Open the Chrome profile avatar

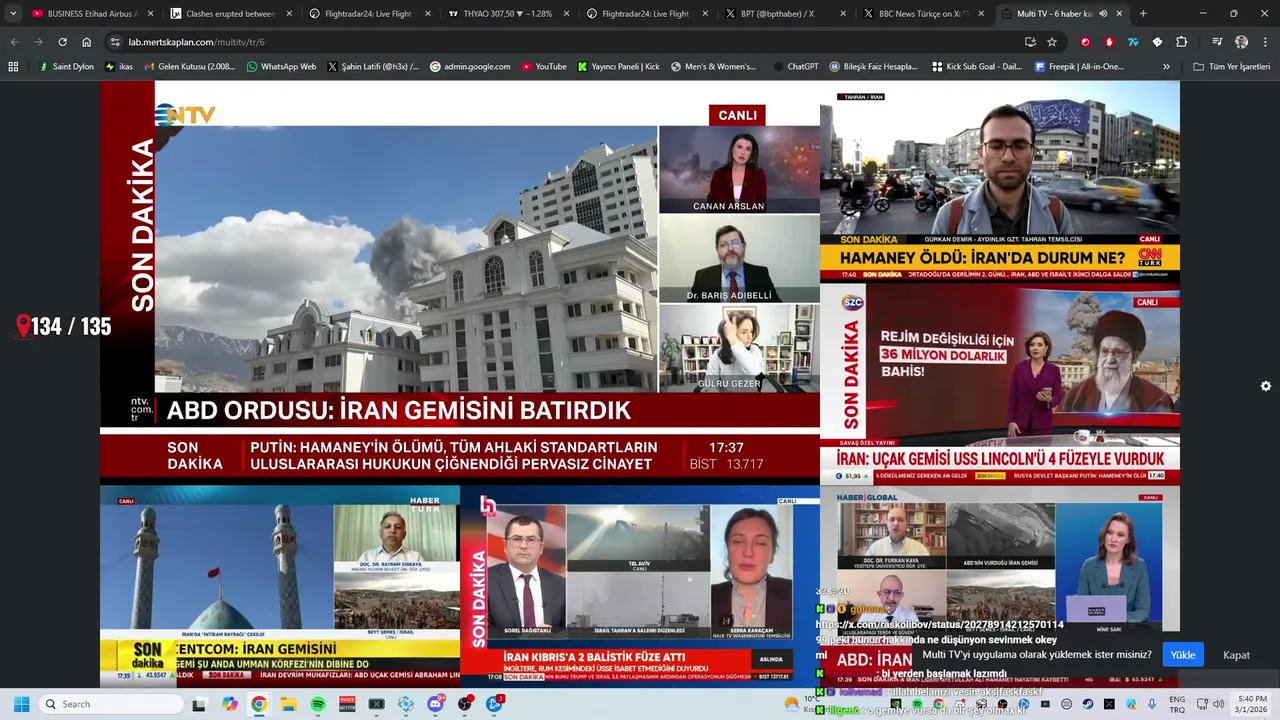click(1241, 42)
